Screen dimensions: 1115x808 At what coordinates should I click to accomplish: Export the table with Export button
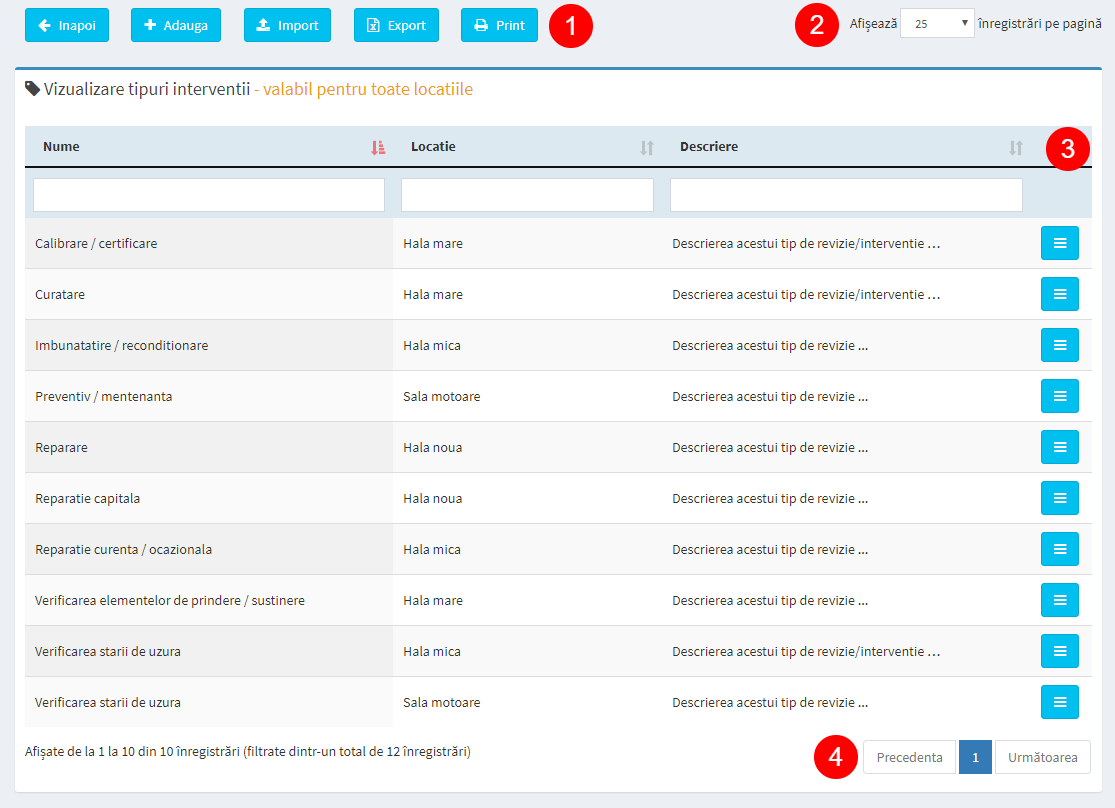(x=396, y=26)
